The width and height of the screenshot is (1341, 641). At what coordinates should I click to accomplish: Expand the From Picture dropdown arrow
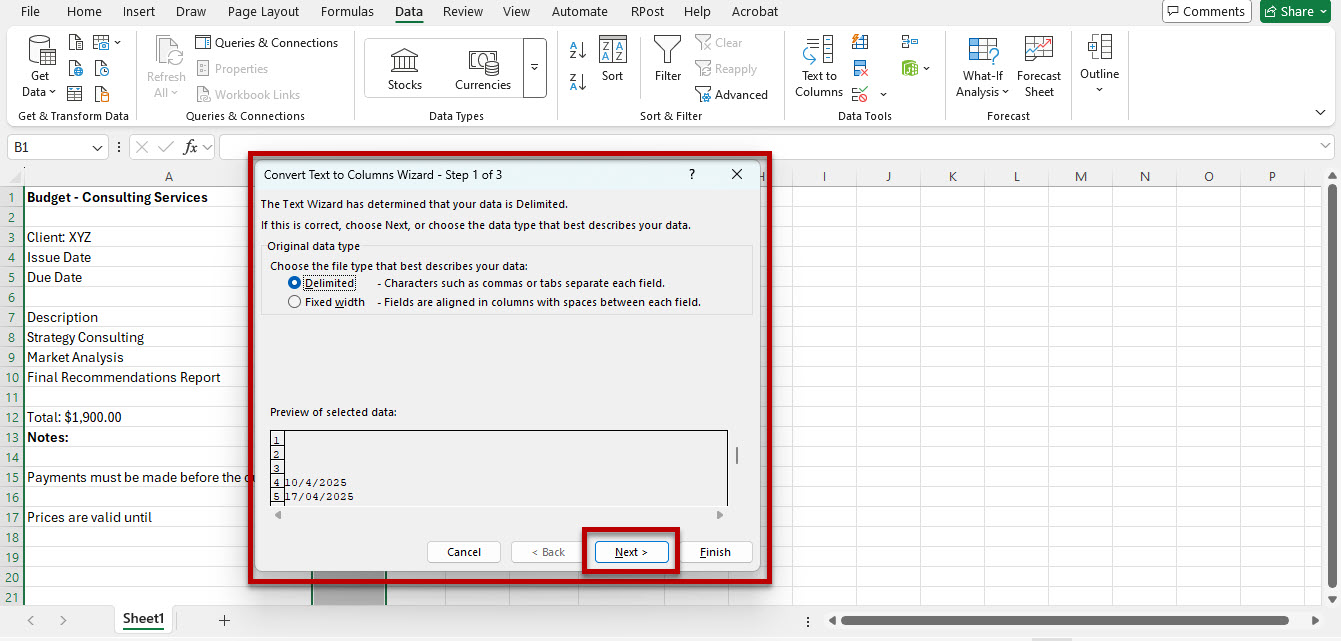pyautogui.click(x=117, y=43)
